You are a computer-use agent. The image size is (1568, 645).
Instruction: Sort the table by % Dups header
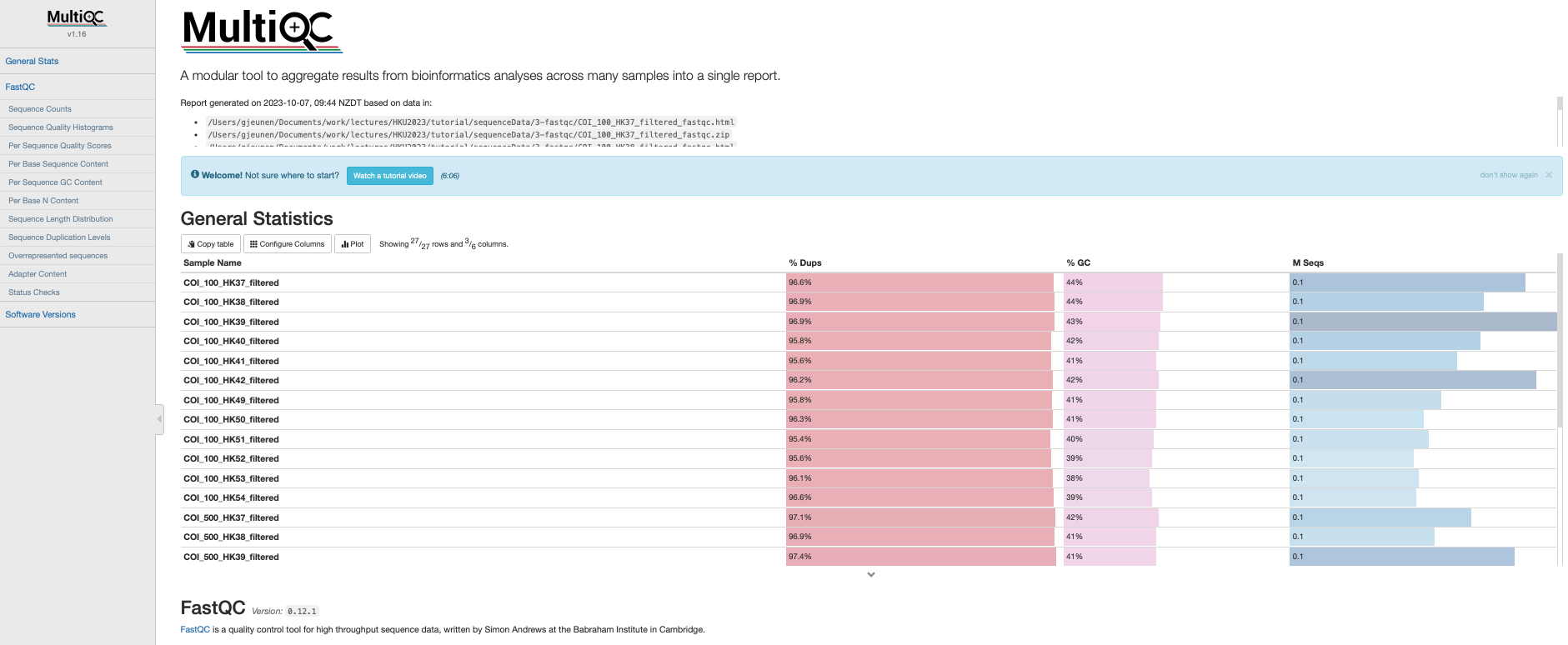tap(805, 262)
